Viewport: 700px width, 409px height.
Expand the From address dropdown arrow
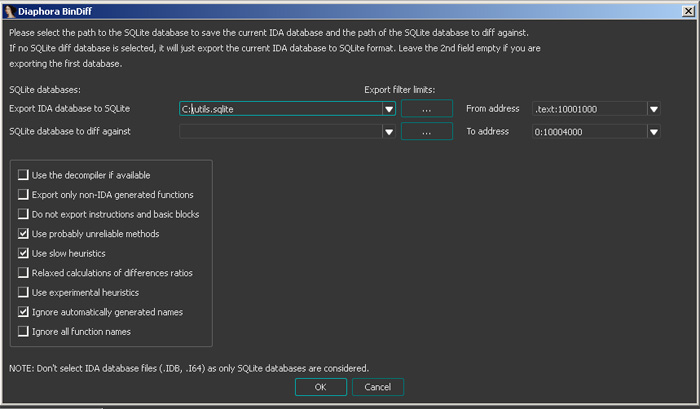[654, 109]
